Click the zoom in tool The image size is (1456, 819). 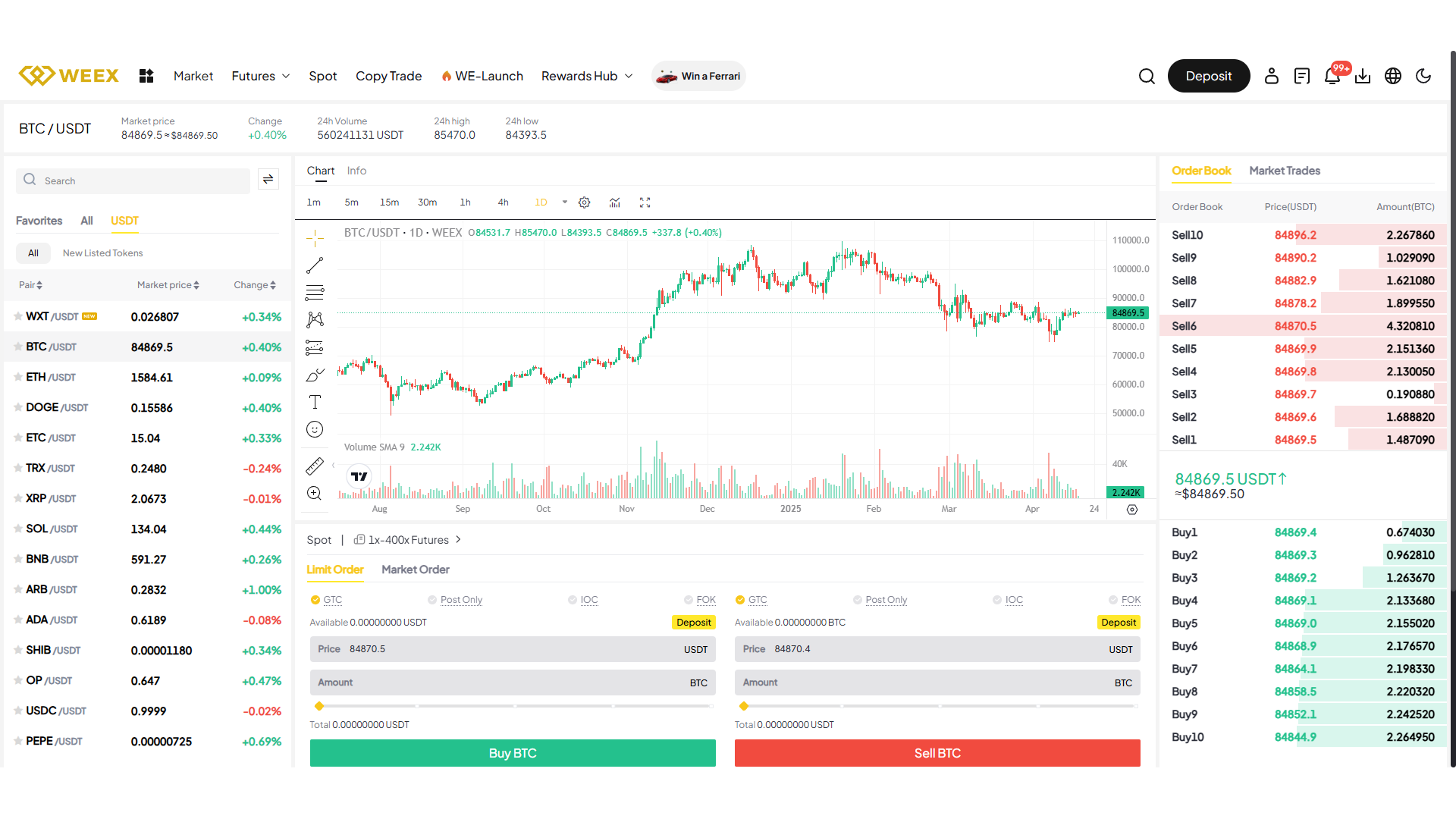[315, 493]
